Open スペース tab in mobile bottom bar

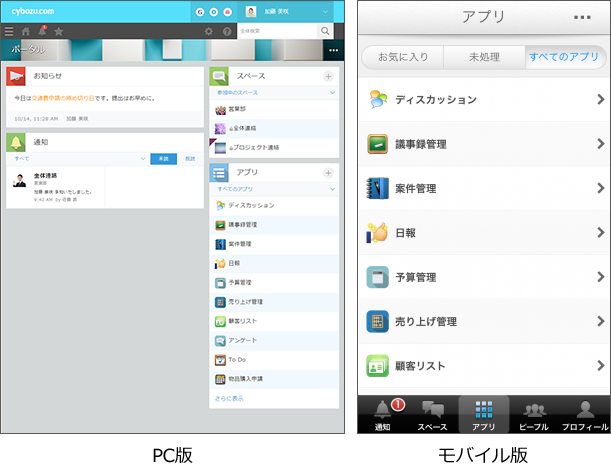(x=433, y=414)
